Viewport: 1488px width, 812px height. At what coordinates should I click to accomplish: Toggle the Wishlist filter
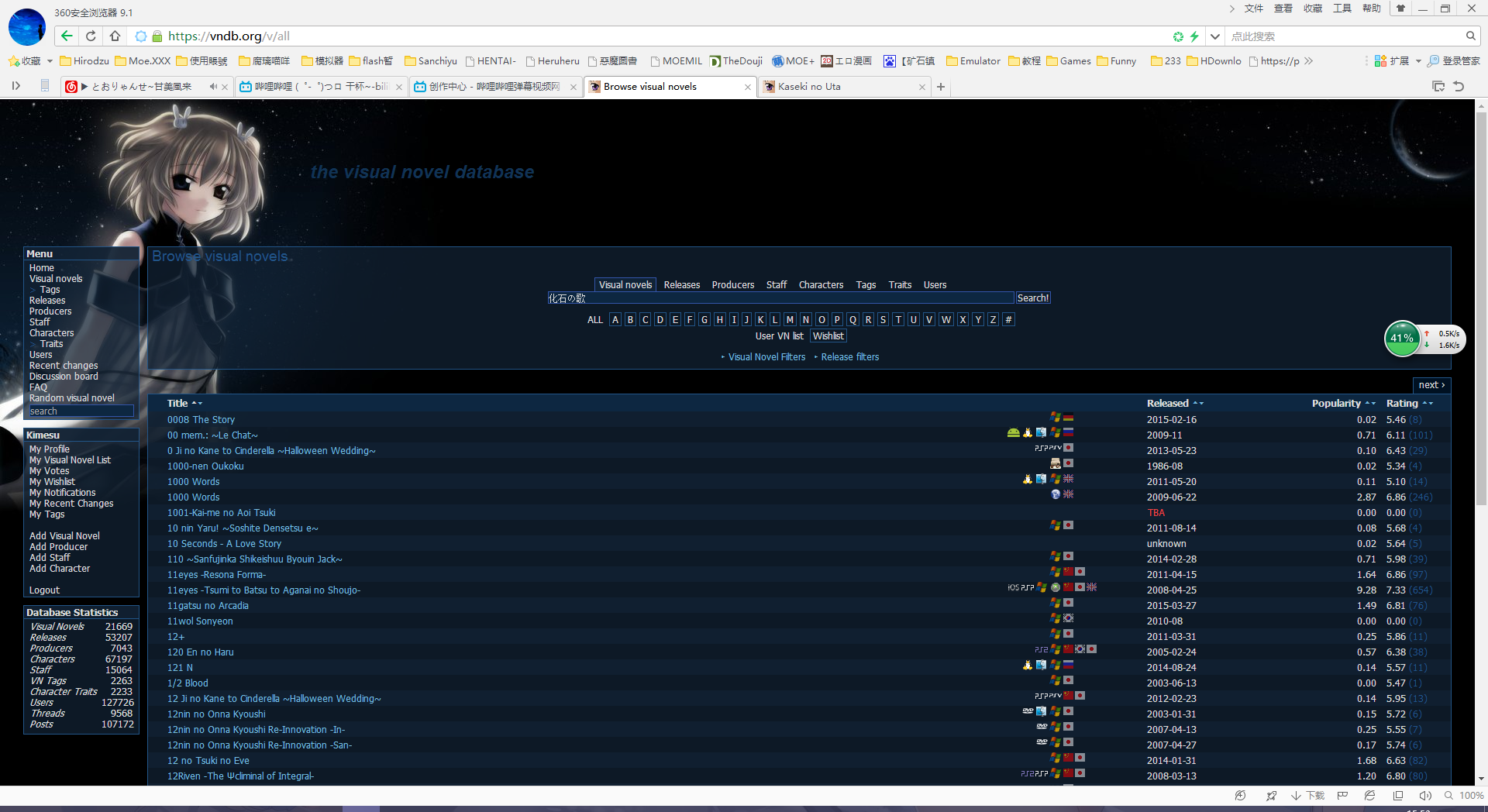(828, 336)
